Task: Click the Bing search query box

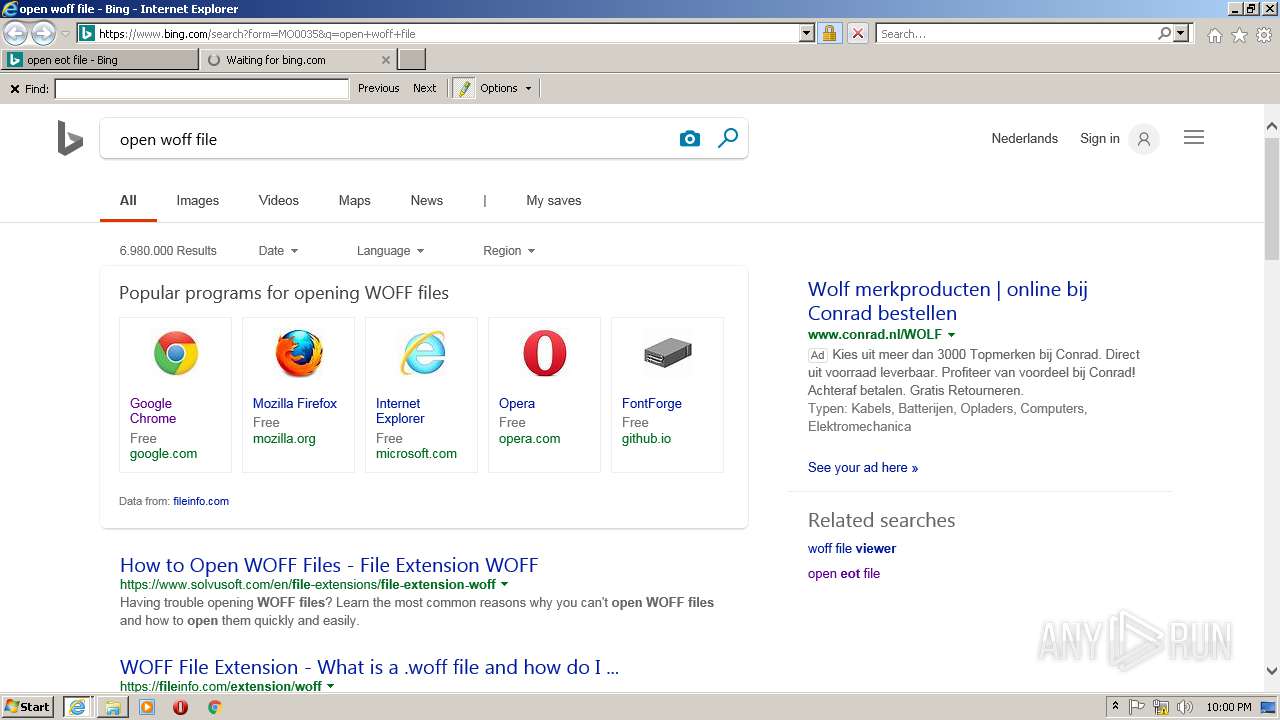Action: click(390, 139)
